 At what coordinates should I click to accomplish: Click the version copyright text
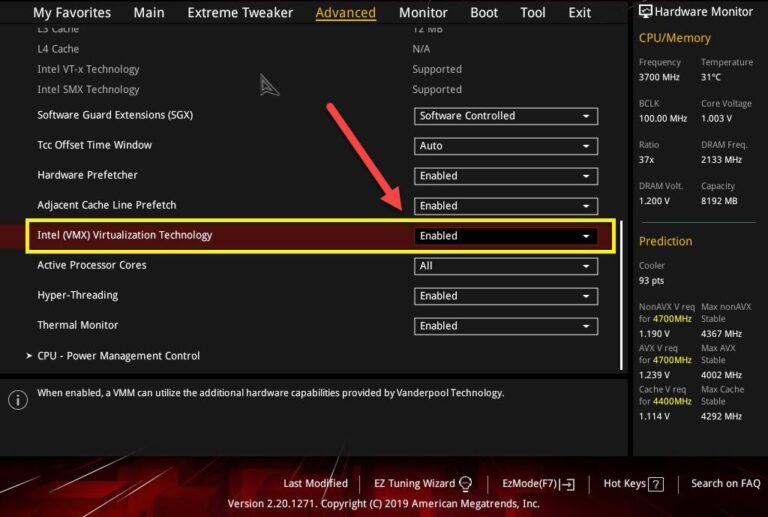[x=384, y=504]
